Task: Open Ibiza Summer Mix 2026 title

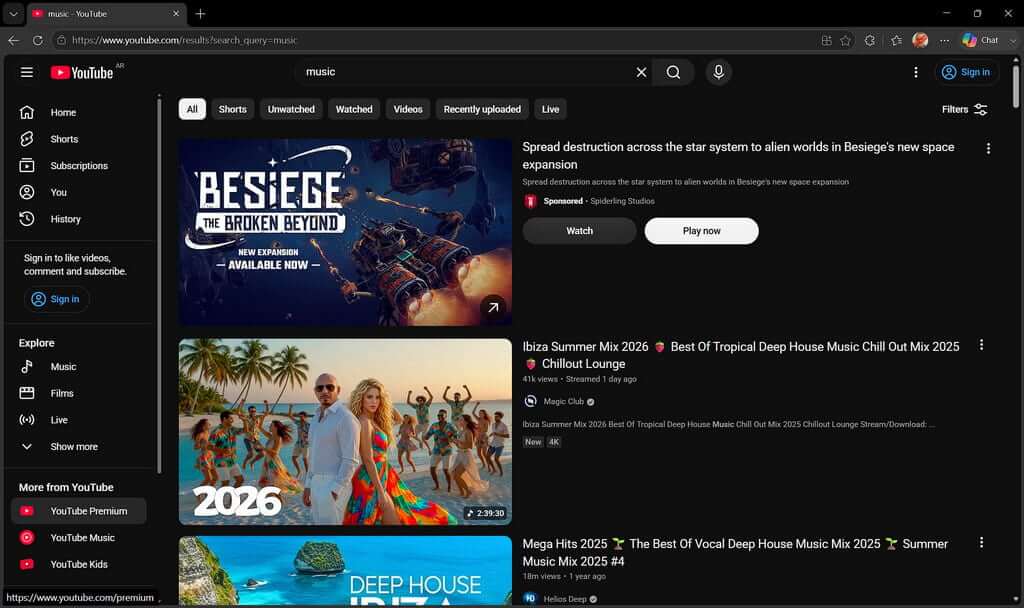Action: [741, 355]
